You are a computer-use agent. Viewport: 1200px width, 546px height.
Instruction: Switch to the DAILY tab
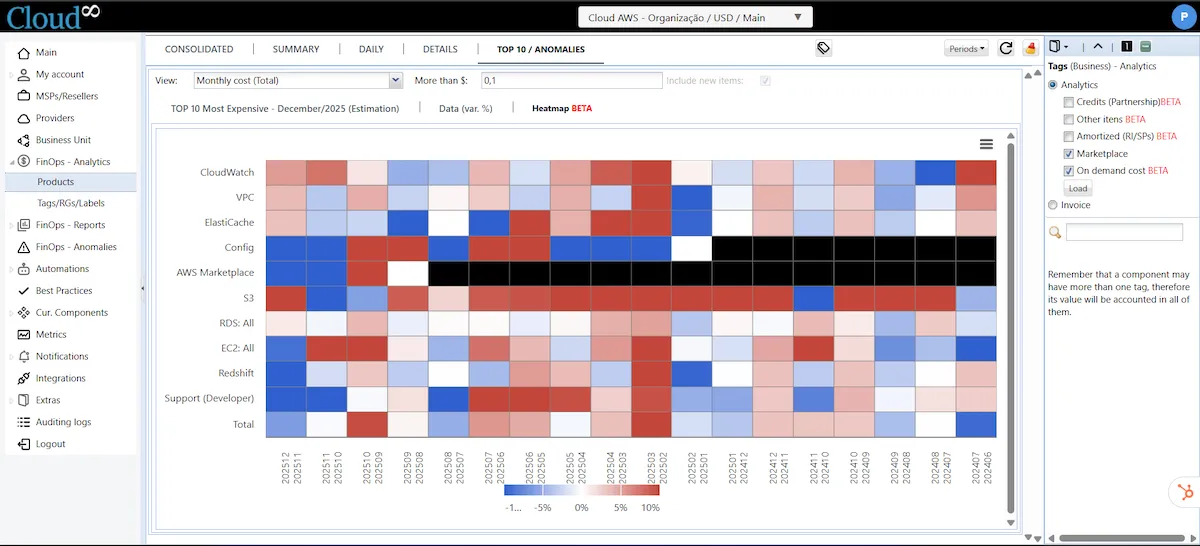point(371,49)
